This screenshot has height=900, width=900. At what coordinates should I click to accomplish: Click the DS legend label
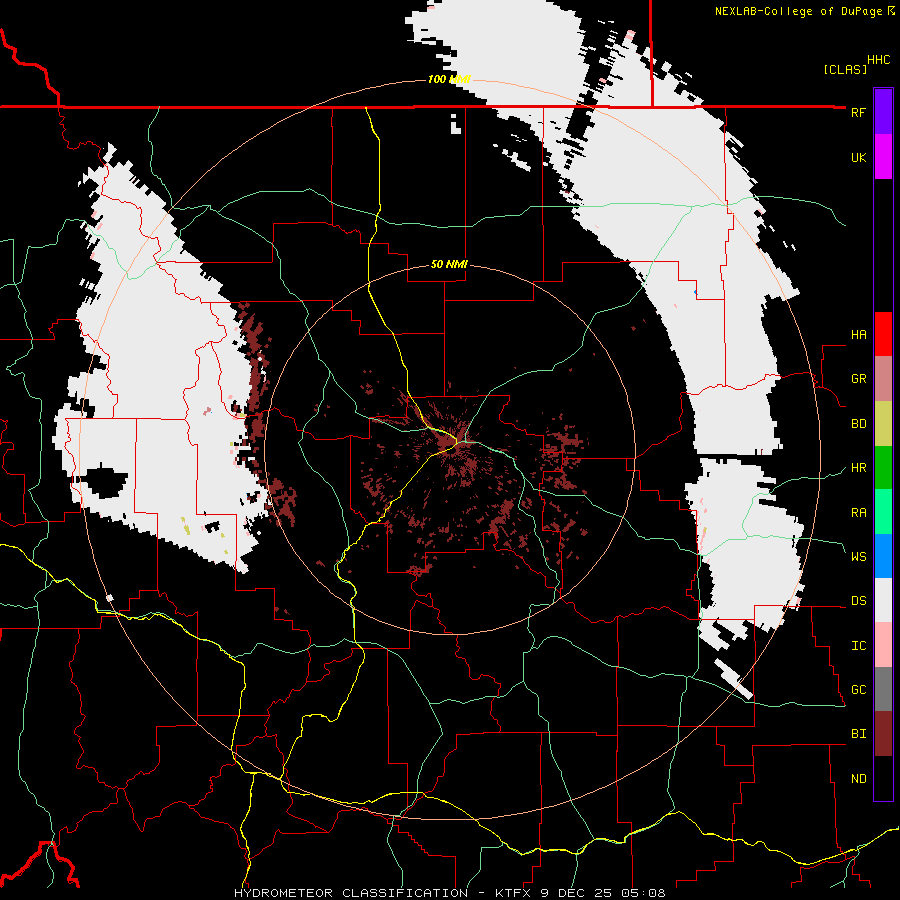[858, 601]
